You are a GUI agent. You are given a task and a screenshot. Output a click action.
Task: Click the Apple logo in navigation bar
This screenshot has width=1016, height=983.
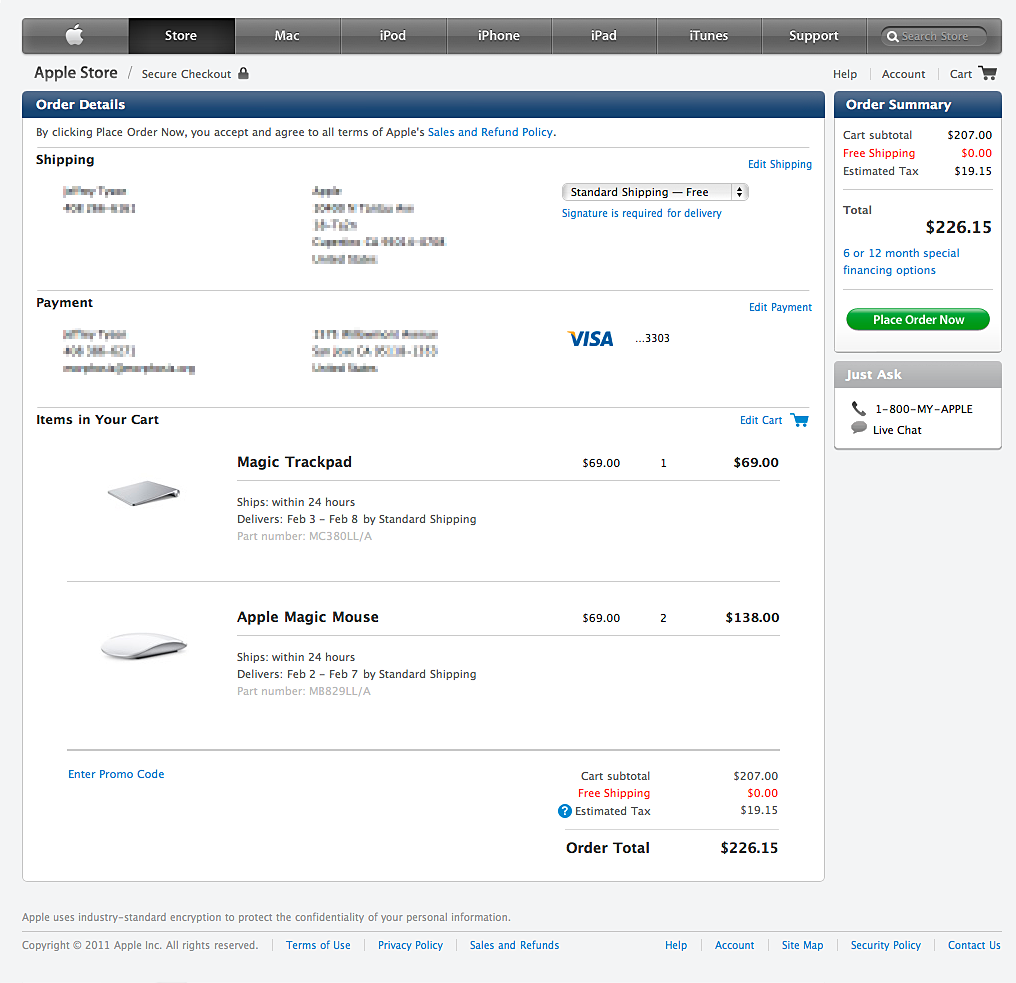coord(75,35)
